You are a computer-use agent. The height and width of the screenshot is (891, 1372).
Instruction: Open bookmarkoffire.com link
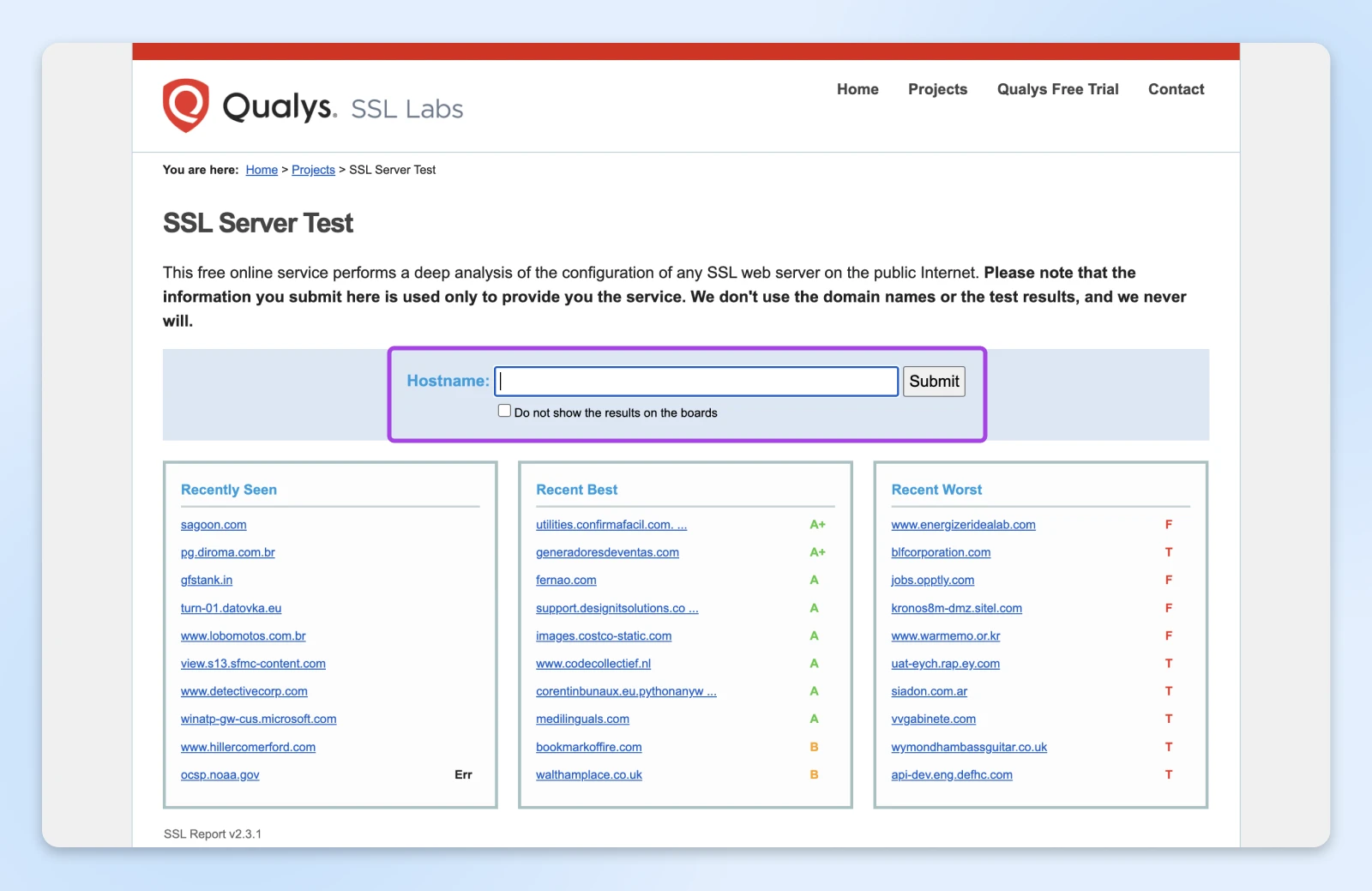click(x=589, y=747)
